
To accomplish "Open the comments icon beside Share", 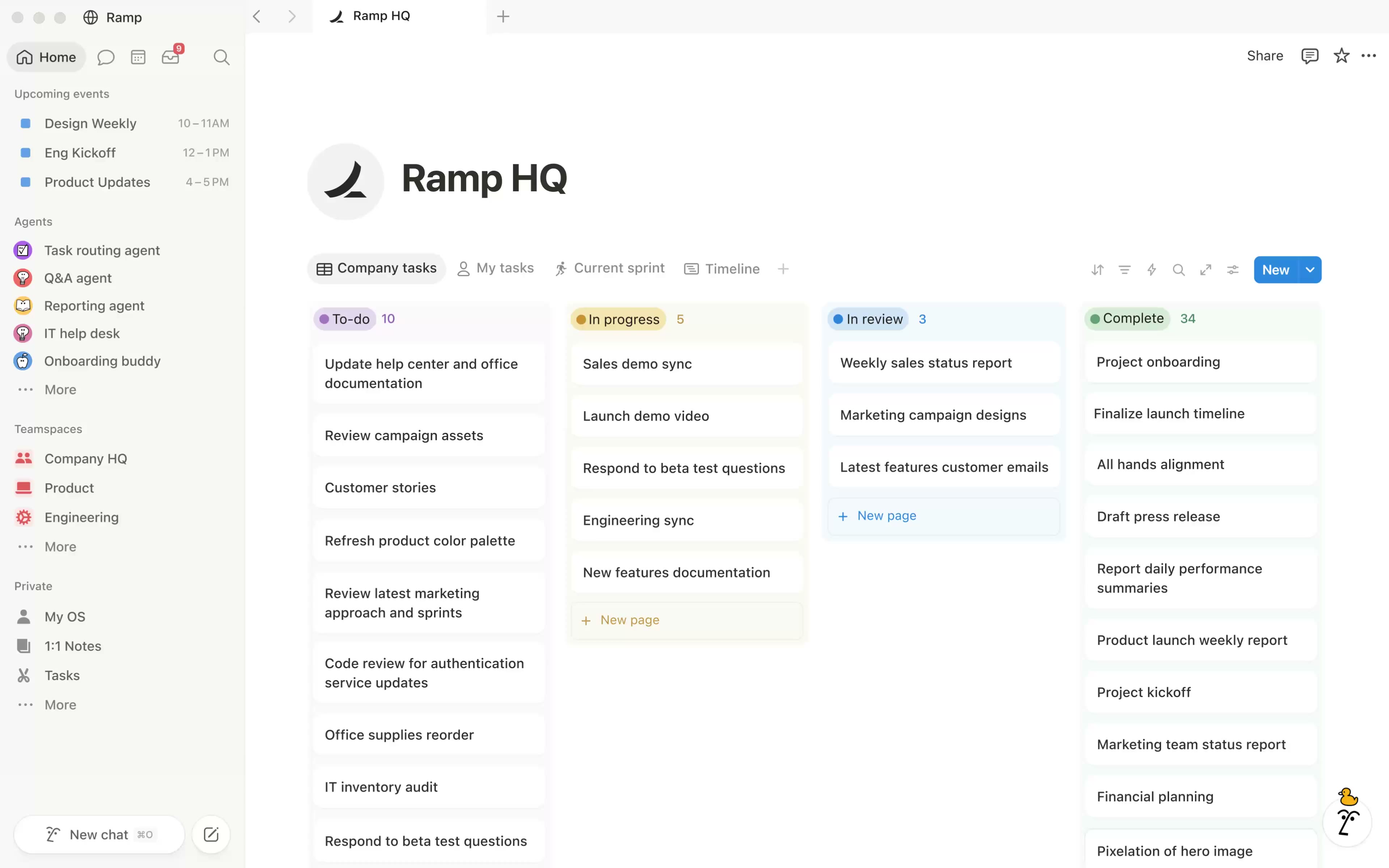I will [x=1309, y=56].
